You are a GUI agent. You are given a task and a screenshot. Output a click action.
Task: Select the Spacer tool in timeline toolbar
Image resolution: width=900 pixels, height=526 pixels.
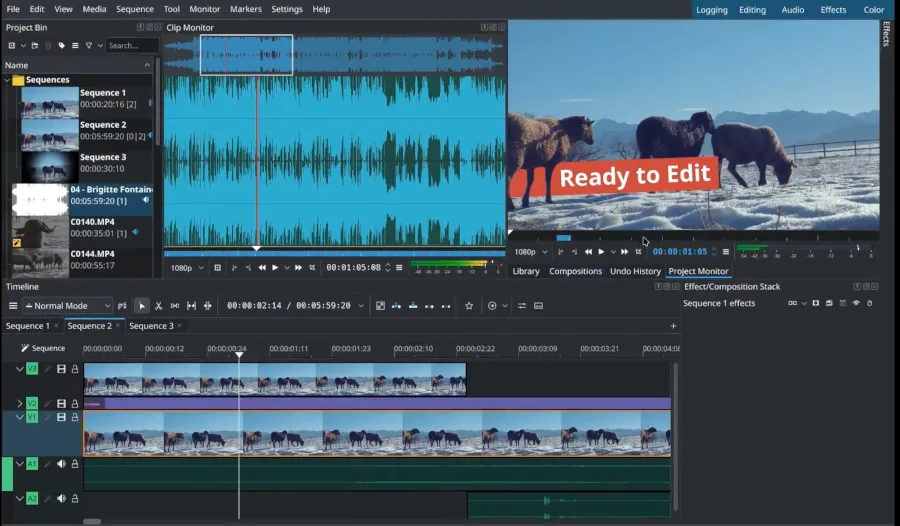coord(175,306)
